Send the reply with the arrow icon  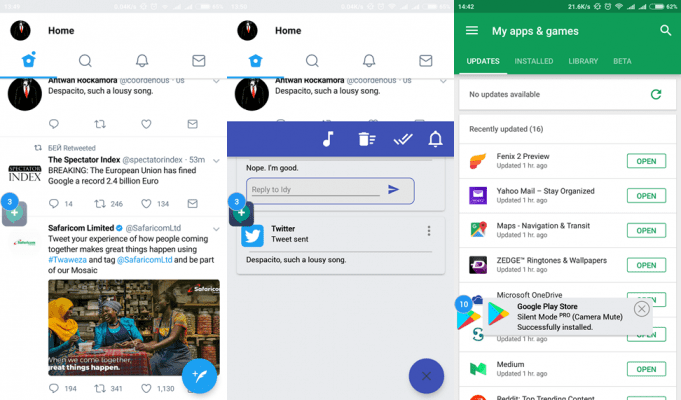tap(393, 189)
